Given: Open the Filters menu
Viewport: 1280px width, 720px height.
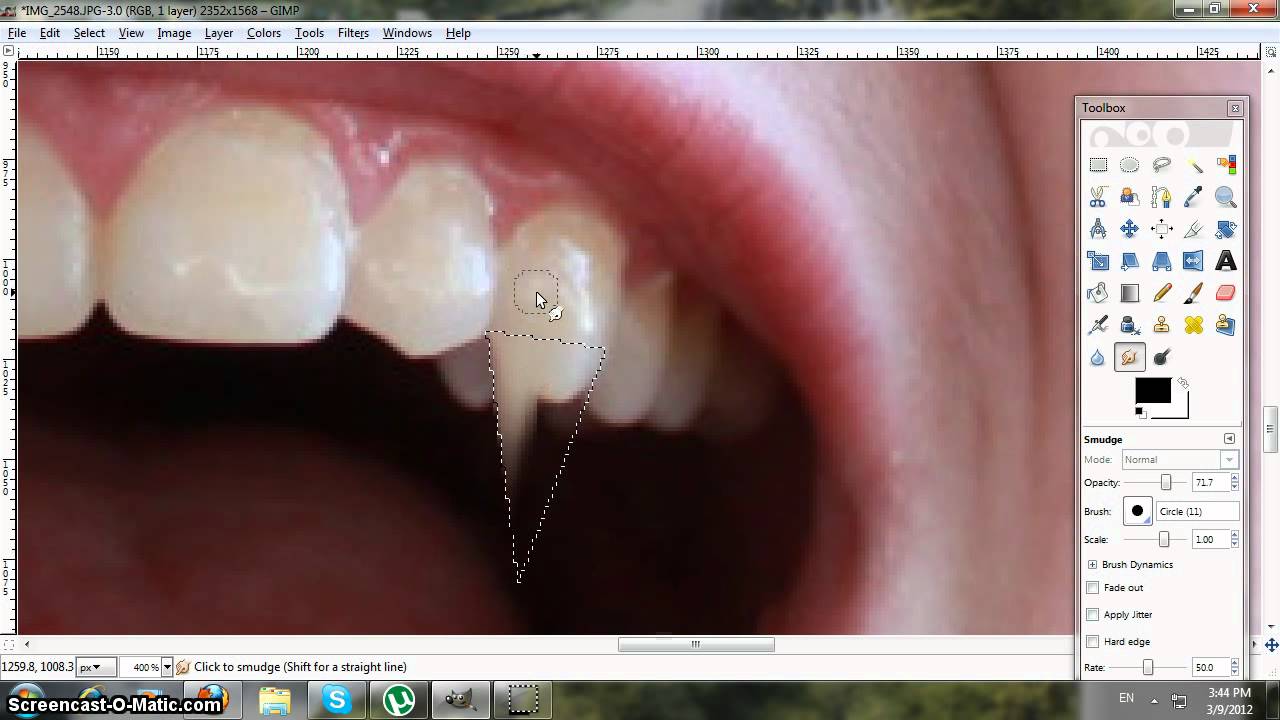Looking at the screenshot, I should [x=353, y=33].
